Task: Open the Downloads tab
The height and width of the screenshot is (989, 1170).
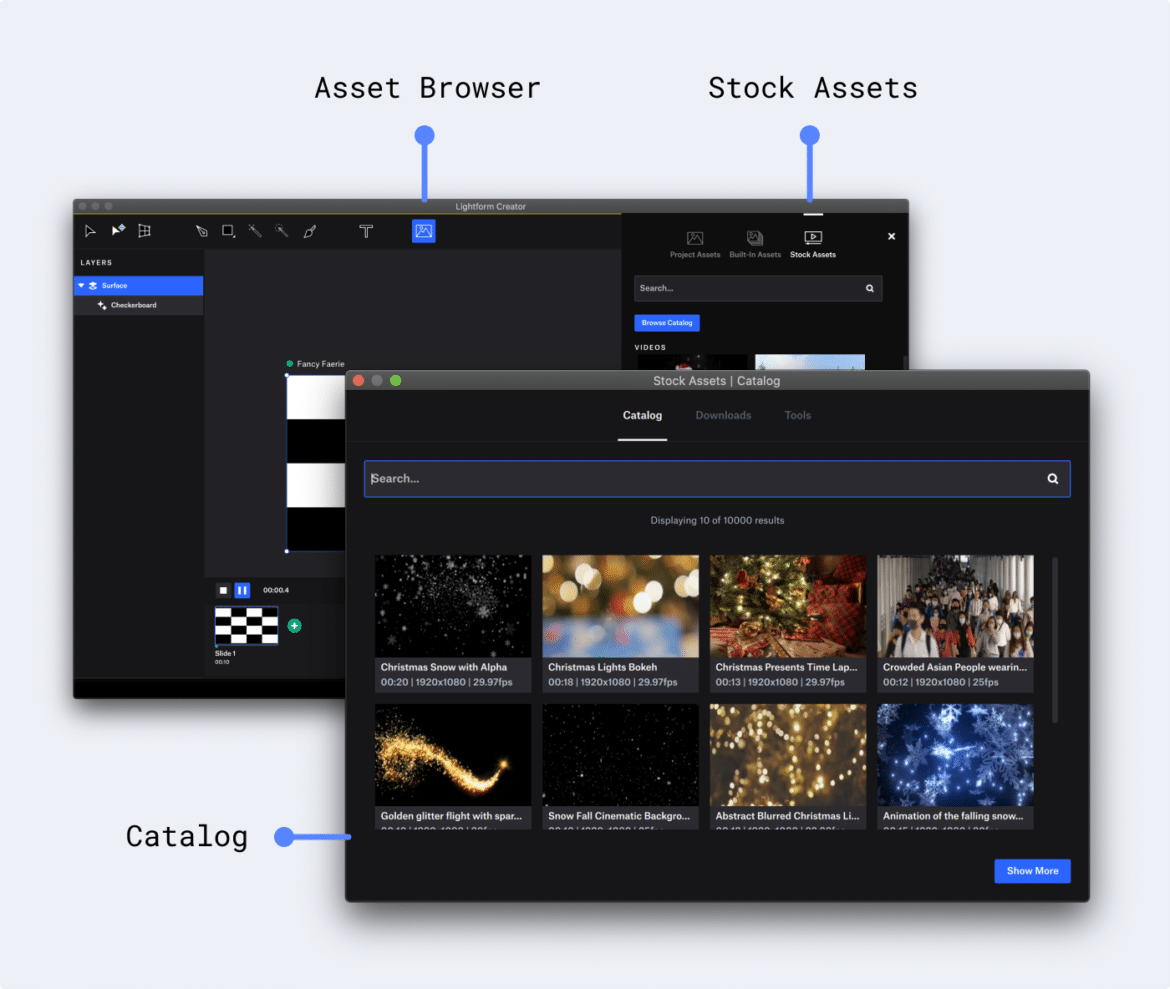Action: (723, 415)
